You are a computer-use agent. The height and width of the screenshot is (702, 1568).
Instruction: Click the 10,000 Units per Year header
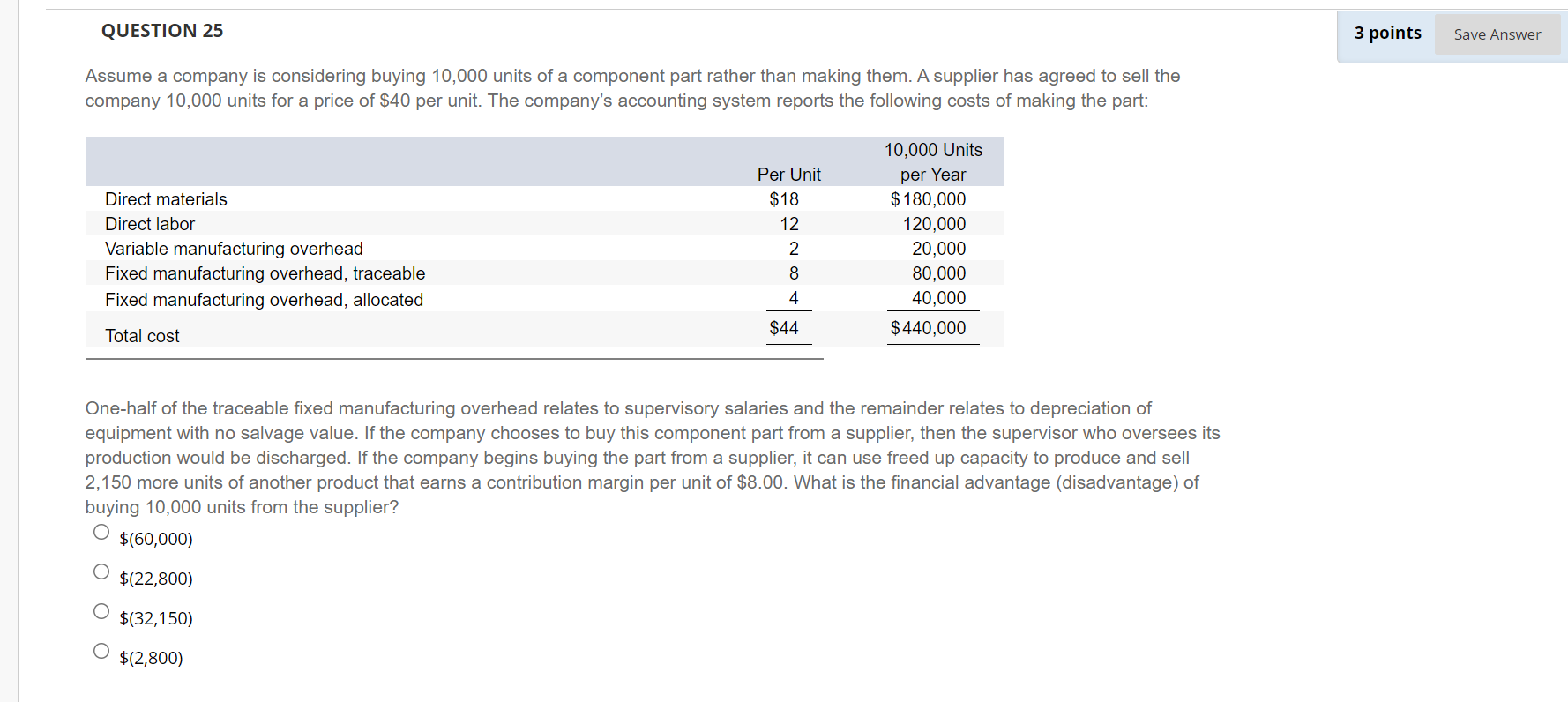pos(932,162)
